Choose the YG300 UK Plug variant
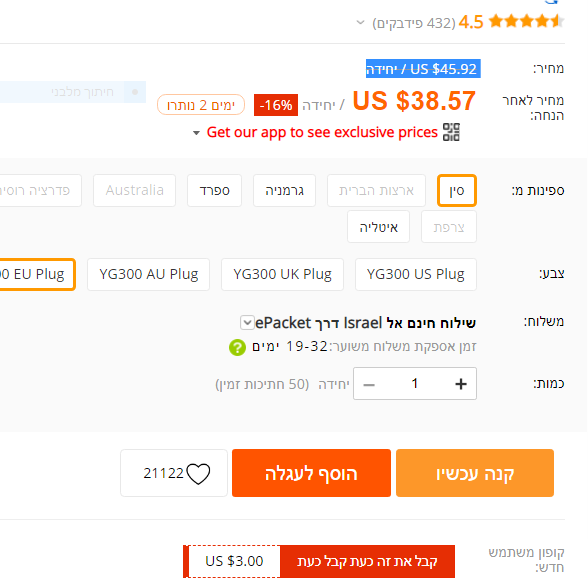 [x=282, y=274]
